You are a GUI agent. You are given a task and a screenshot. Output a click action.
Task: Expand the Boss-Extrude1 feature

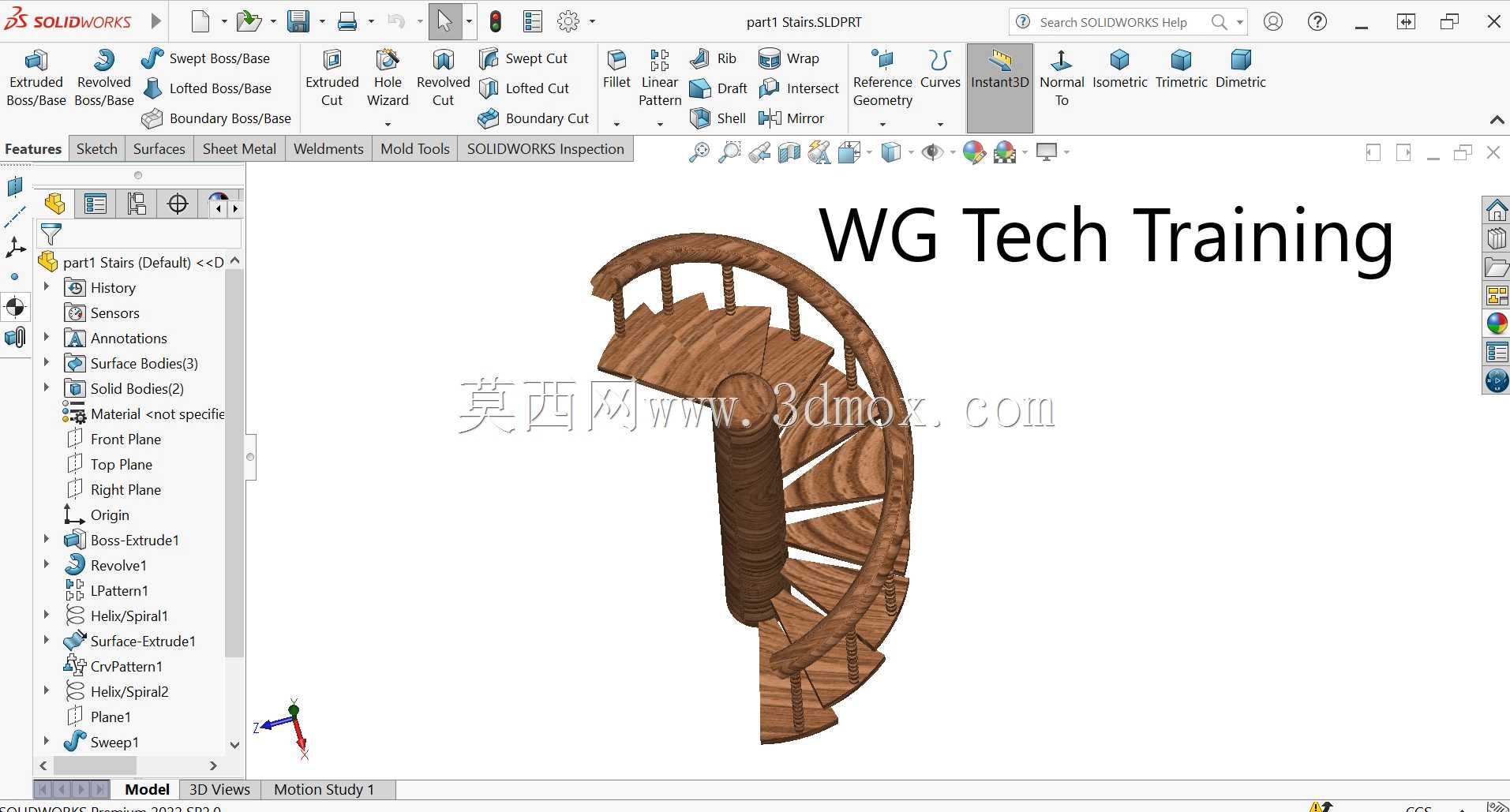pos(46,540)
